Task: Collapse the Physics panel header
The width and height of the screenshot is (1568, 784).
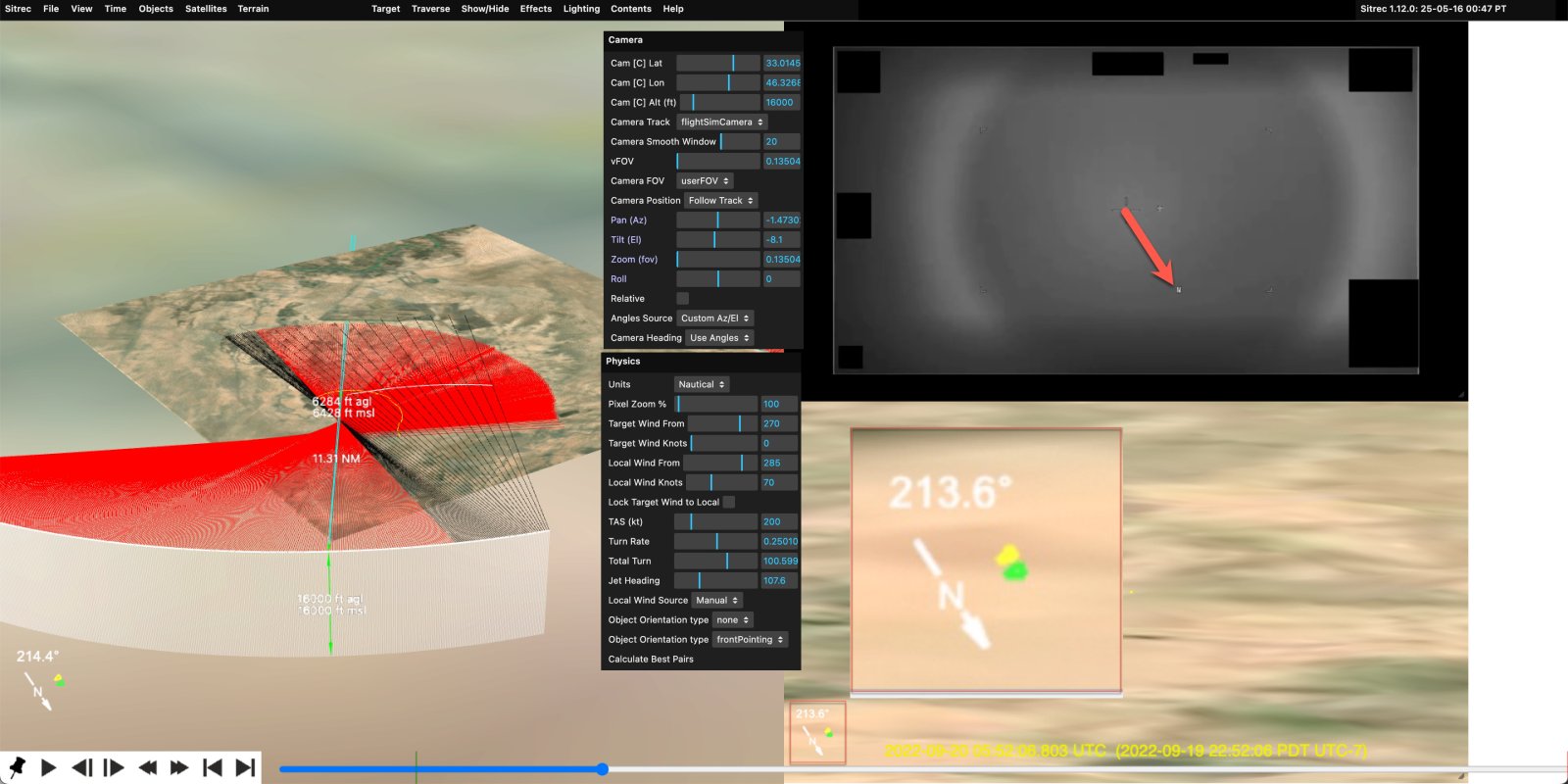Action: 623,362
